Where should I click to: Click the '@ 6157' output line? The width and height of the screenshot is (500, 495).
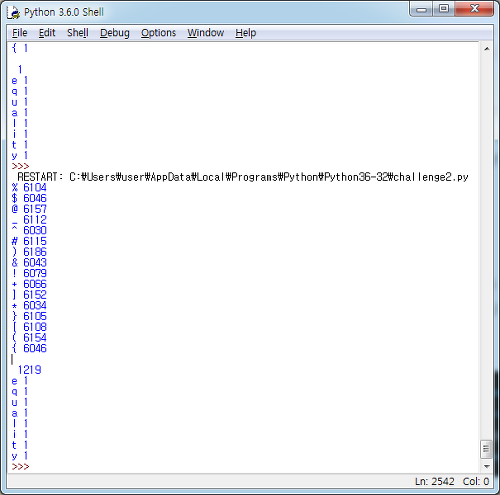click(x=29, y=209)
